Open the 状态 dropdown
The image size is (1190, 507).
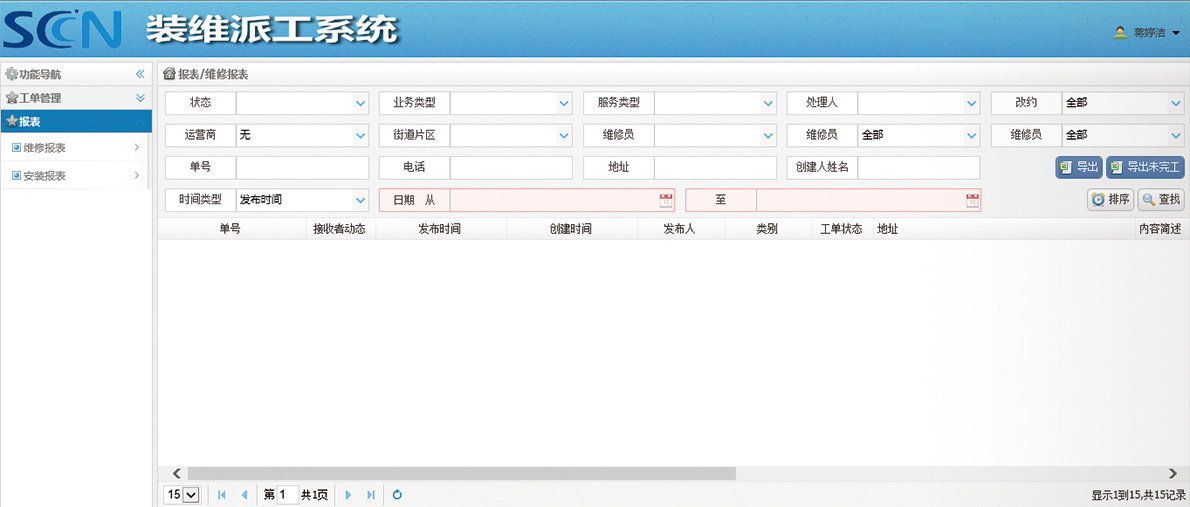[360, 103]
